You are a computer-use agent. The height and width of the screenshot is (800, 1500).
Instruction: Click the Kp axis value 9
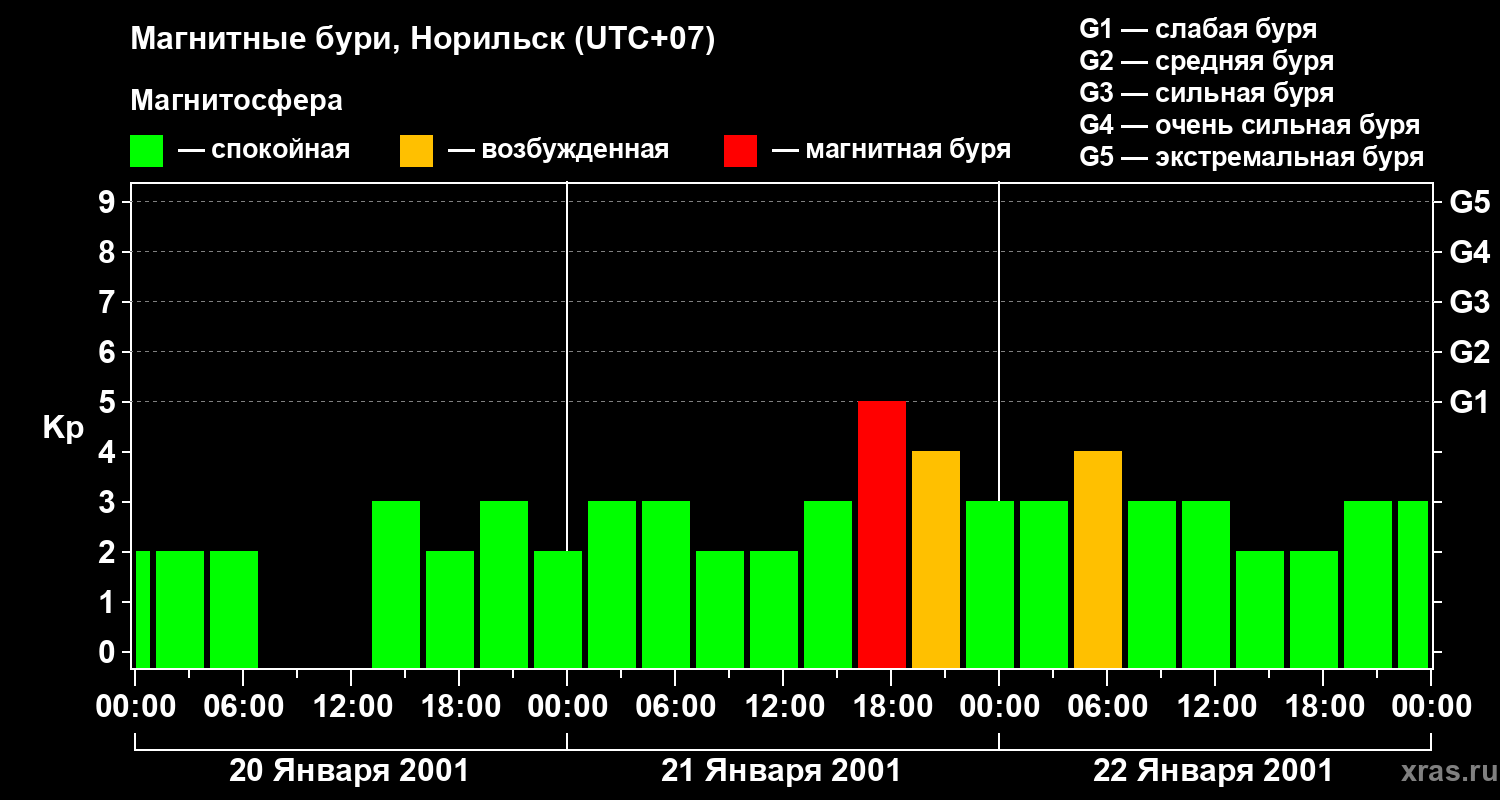point(109,203)
